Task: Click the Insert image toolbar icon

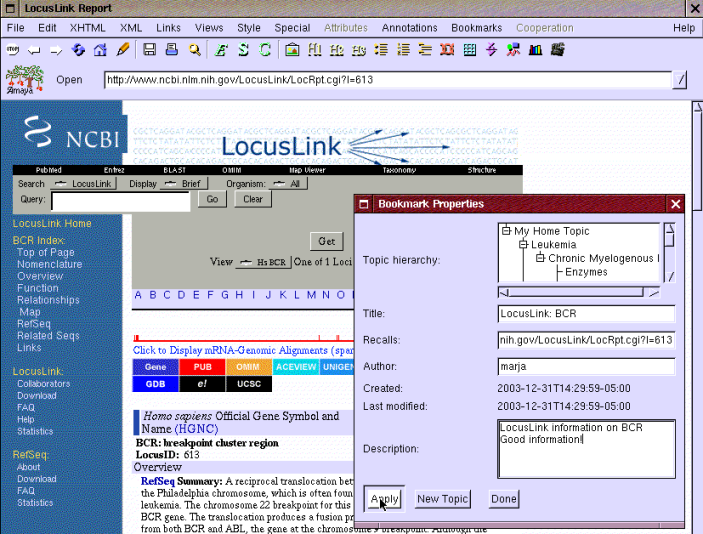Action: (x=292, y=49)
